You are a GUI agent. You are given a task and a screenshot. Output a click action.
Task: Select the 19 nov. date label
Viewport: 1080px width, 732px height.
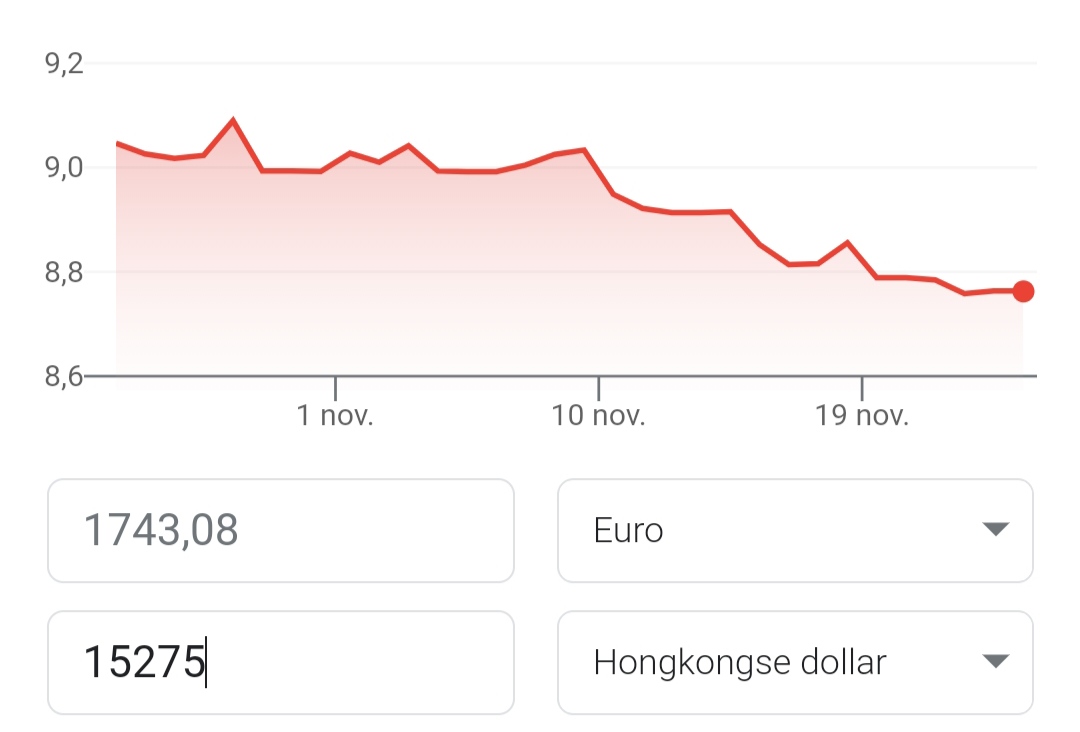click(862, 416)
